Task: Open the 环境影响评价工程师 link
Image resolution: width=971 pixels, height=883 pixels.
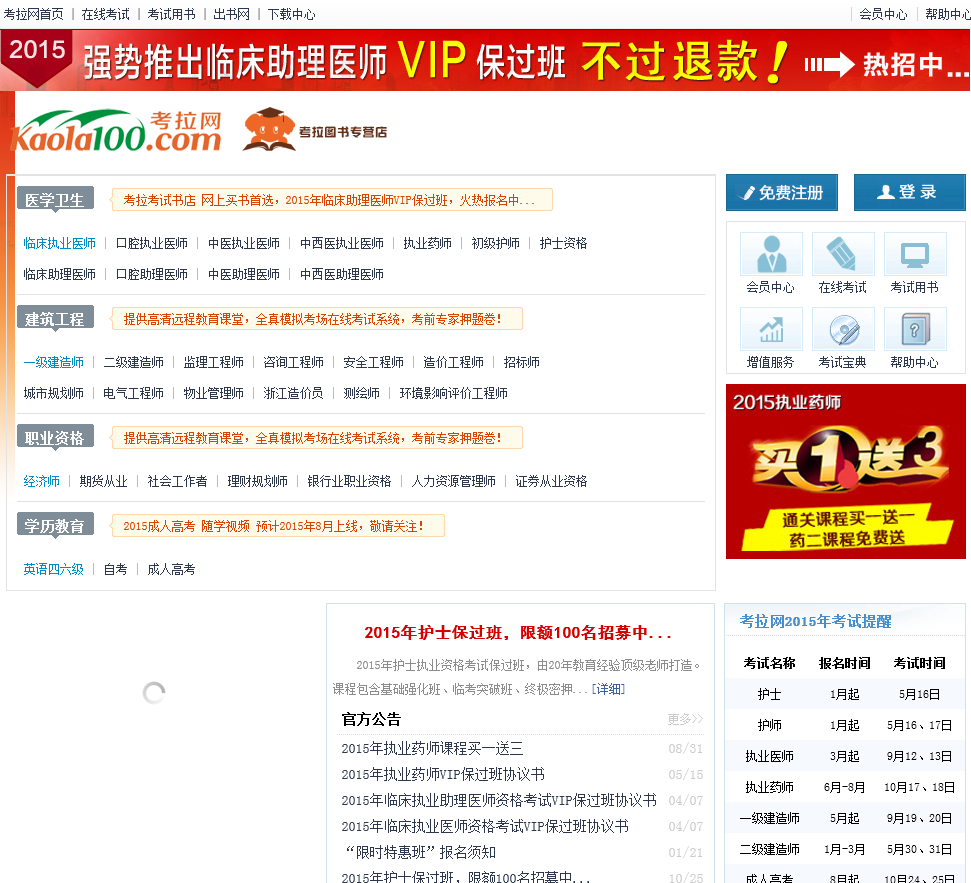Action: coord(453,393)
